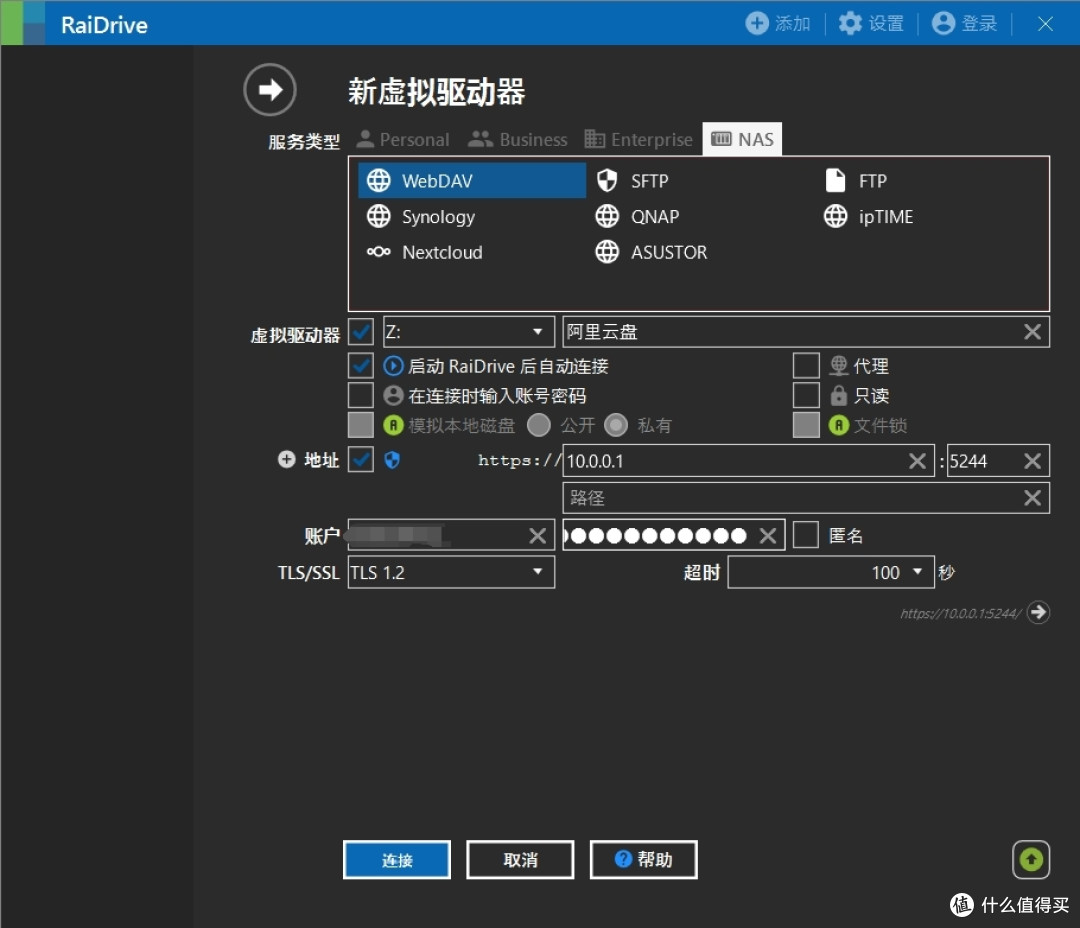The height and width of the screenshot is (928, 1080).
Task: Pick the Nextcloud service option
Action: click(425, 253)
